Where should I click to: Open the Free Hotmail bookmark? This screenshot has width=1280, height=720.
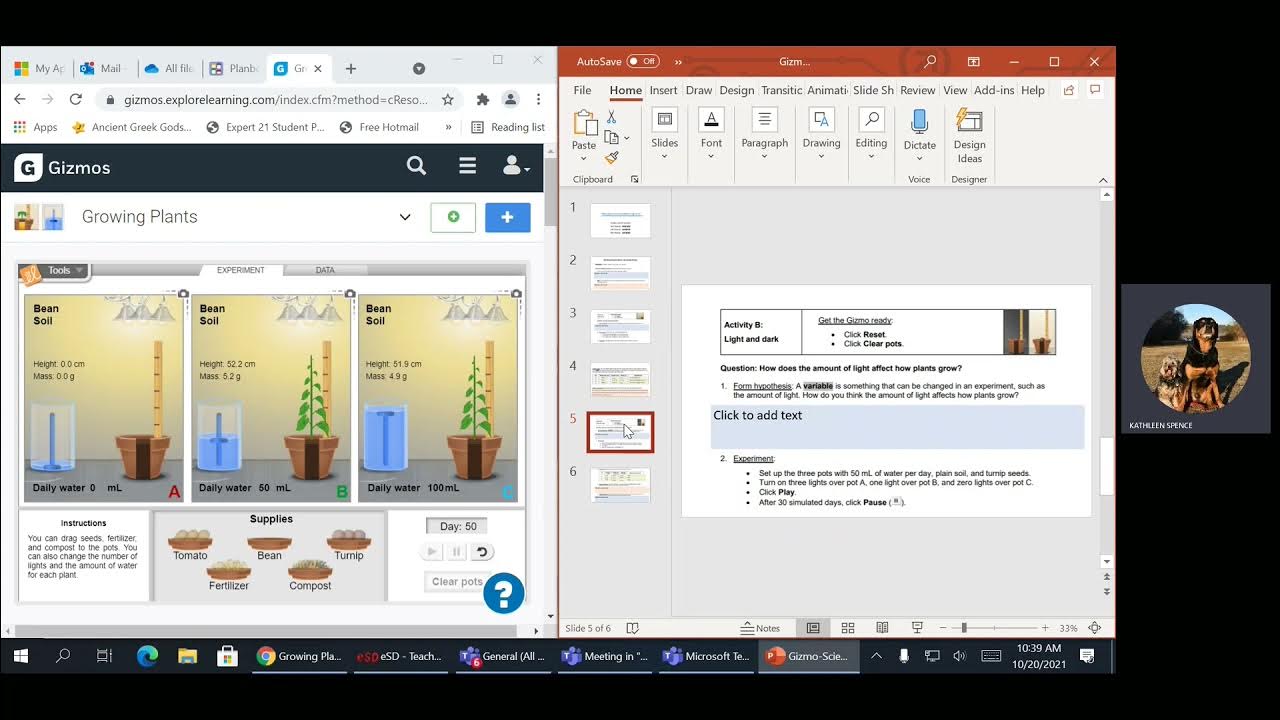click(x=379, y=127)
